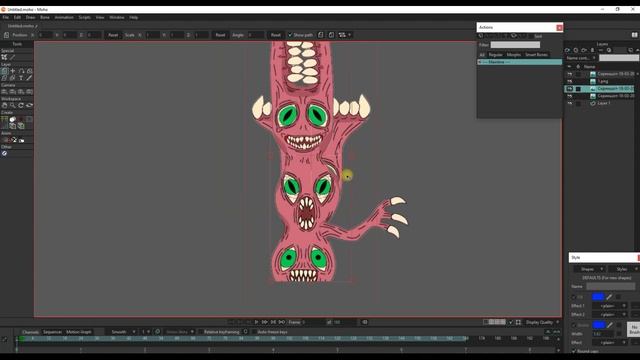Open the Styles dropdown in Style panel
This screenshot has width=640, height=360.
(624, 269)
